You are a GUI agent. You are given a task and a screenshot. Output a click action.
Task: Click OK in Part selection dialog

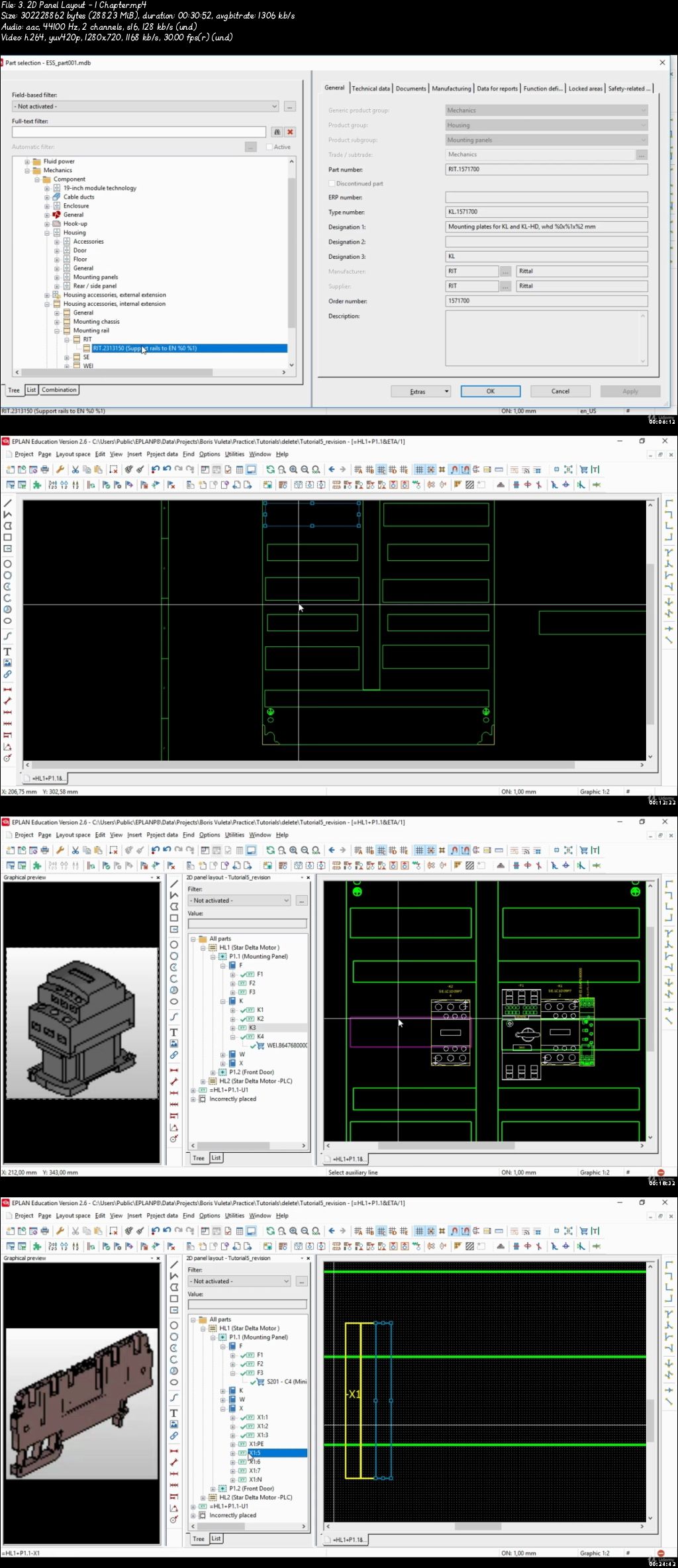point(491,391)
